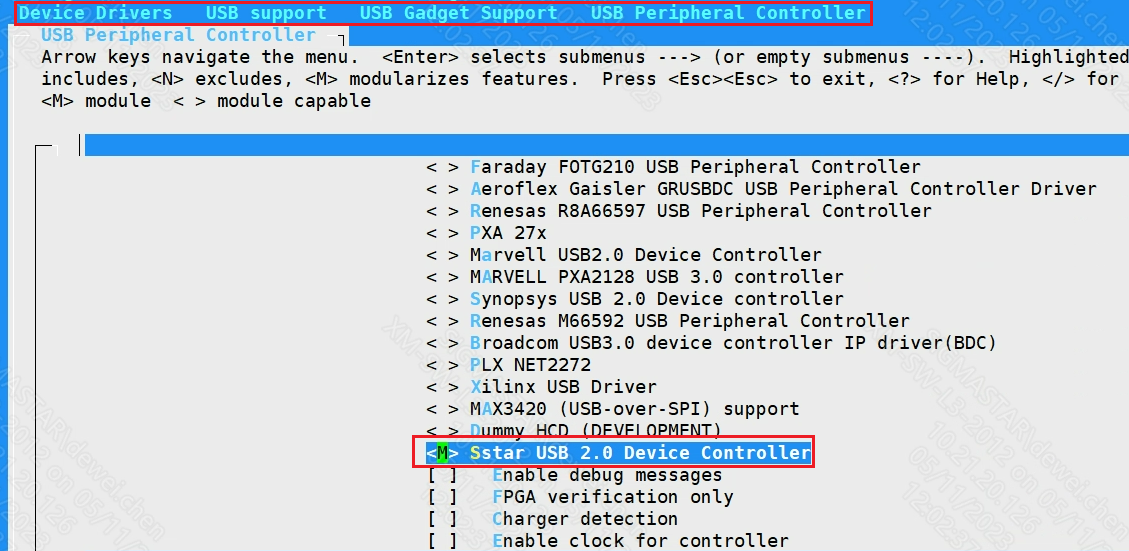The height and width of the screenshot is (551, 1129).
Task: Select Aeroflex Gaisler GRUSBDC Controller Driver entry
Action: [x=783, y=189]
